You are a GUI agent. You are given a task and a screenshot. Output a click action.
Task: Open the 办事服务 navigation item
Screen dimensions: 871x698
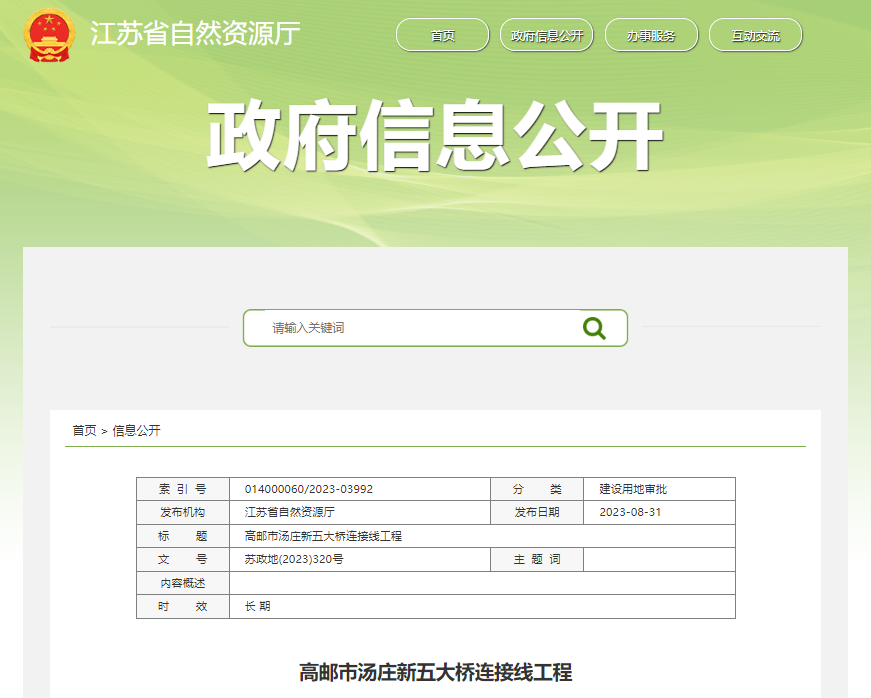[651, 36]
